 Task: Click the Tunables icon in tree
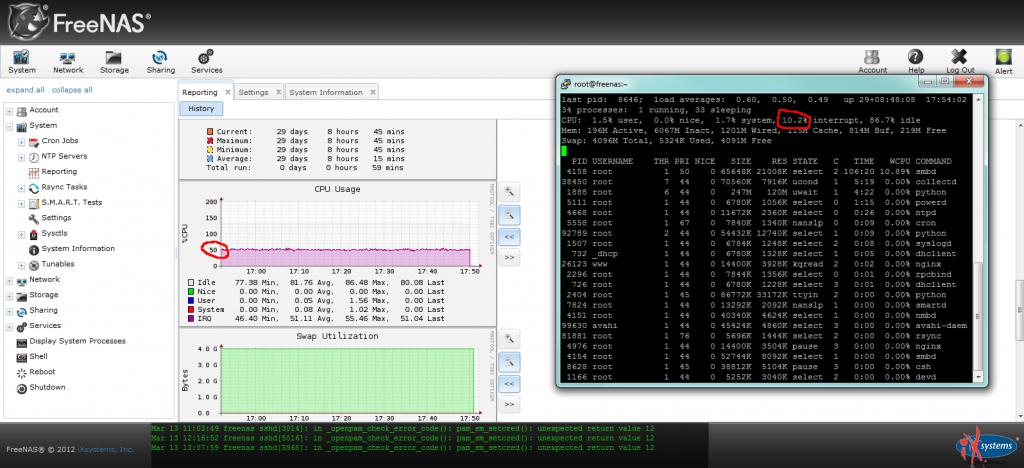(34, 265)
